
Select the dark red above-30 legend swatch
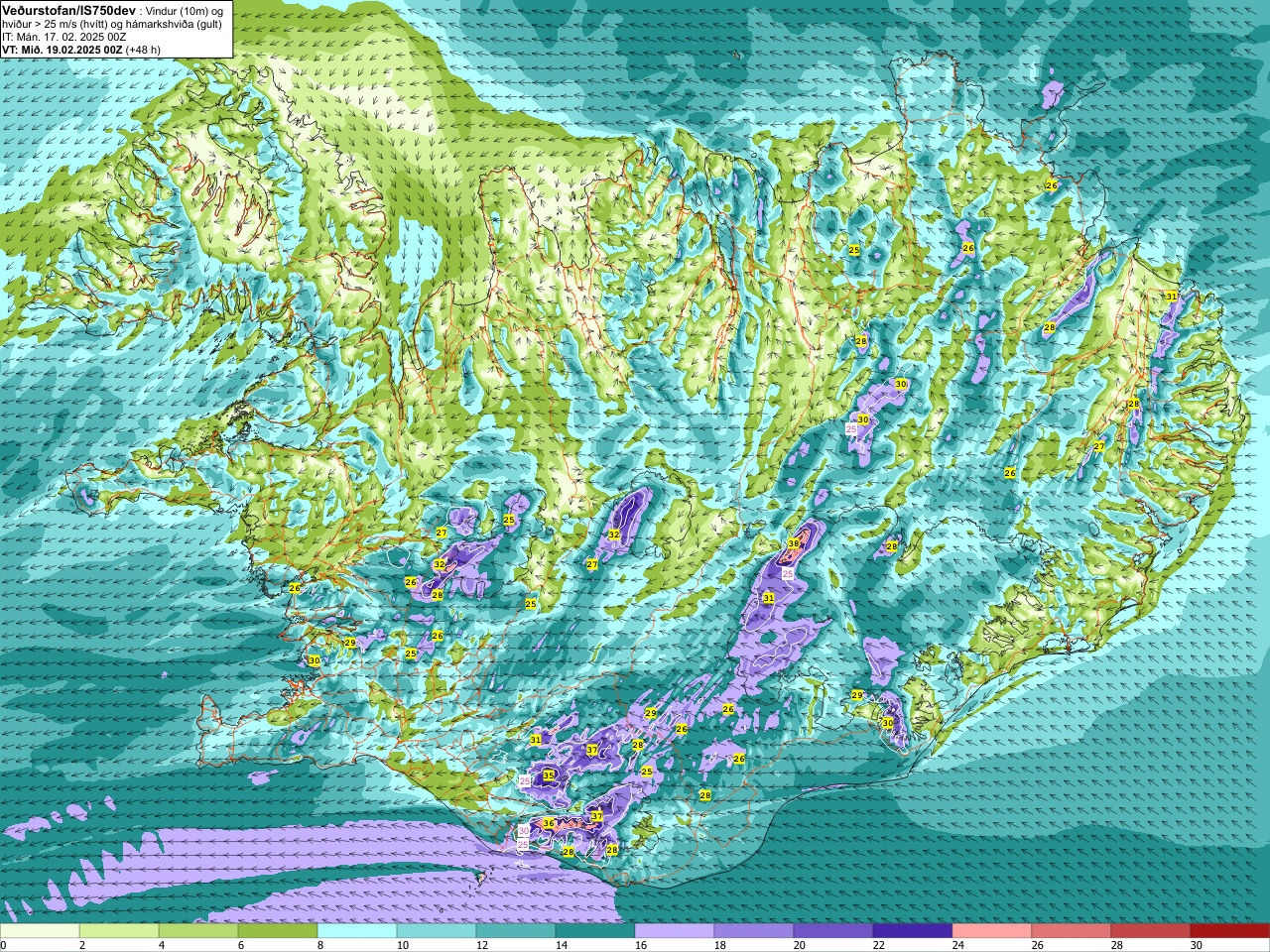point(1230,931)
